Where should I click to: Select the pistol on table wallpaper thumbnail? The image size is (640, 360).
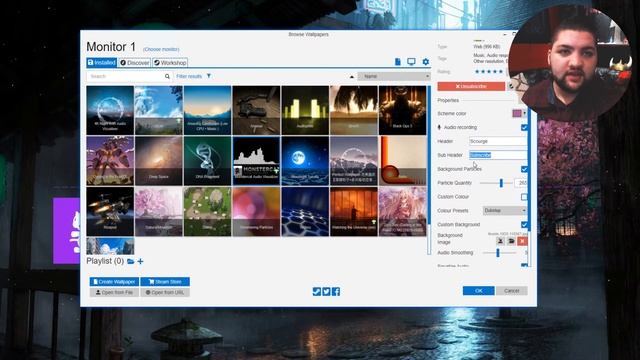click(x=256, y=110)
